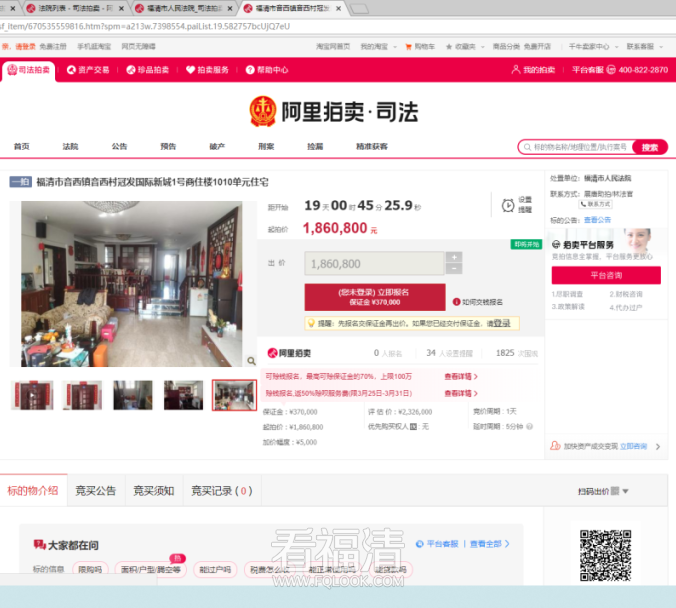Switch to the 标的物介绍 tab
The image size is (676, 608).
pos(33,491)
